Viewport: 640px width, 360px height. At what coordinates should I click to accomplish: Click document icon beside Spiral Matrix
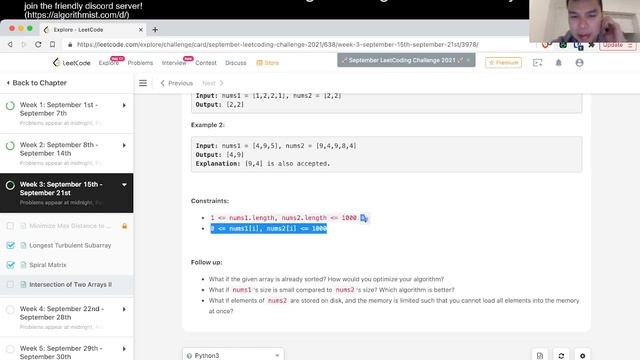[23, 265]
